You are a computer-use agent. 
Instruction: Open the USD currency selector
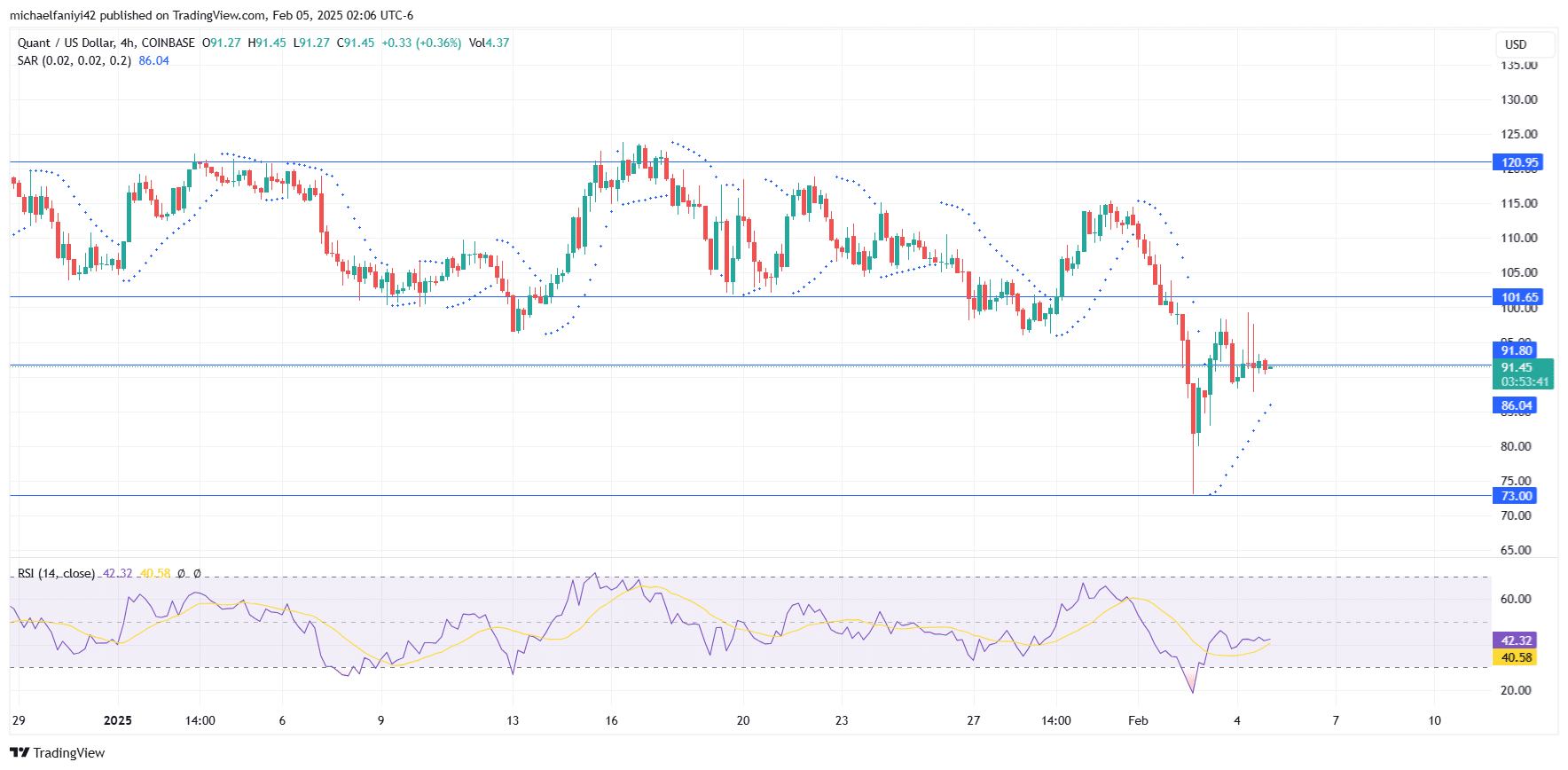coord(1525,44)
